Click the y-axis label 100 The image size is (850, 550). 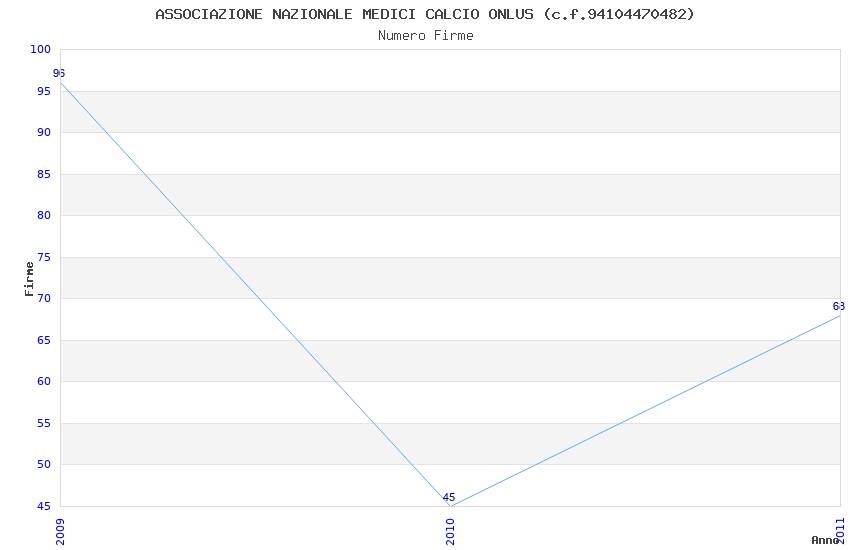[41, 49]
